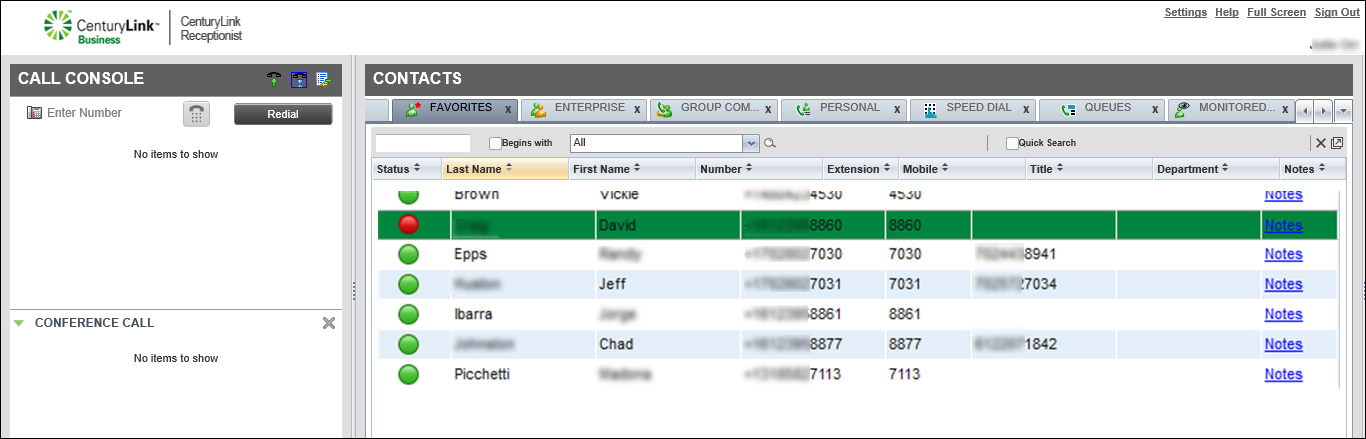Click green status icon for Chad

[408, 344]
